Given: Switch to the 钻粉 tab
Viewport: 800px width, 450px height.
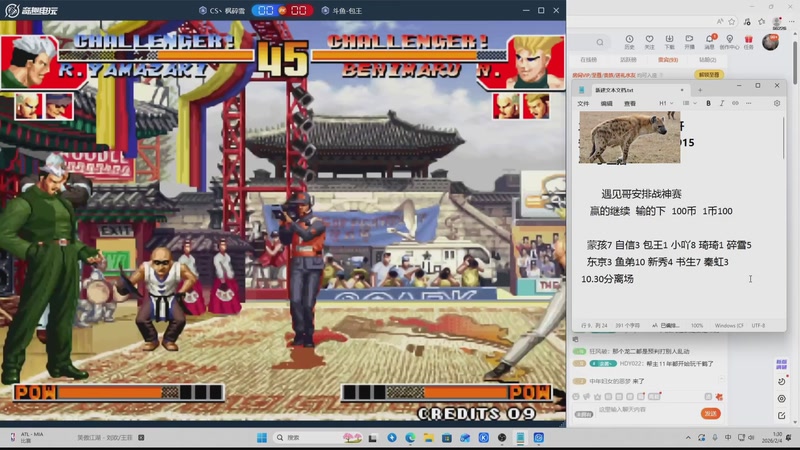Looking at the screenshot, I should click(707, 60).
